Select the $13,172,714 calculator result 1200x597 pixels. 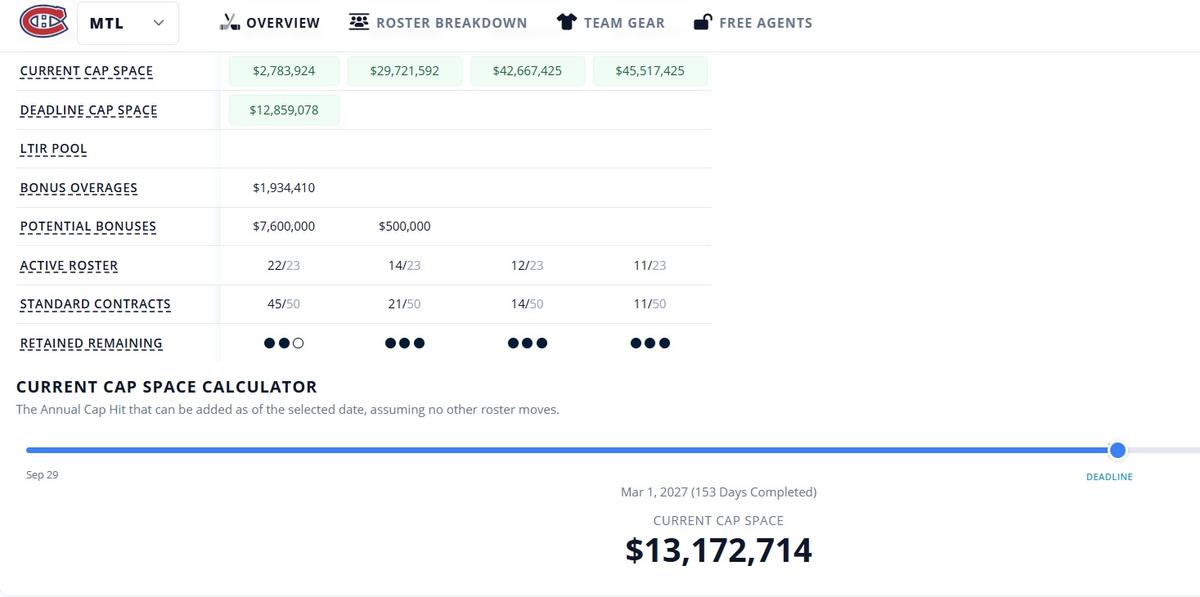719,550
